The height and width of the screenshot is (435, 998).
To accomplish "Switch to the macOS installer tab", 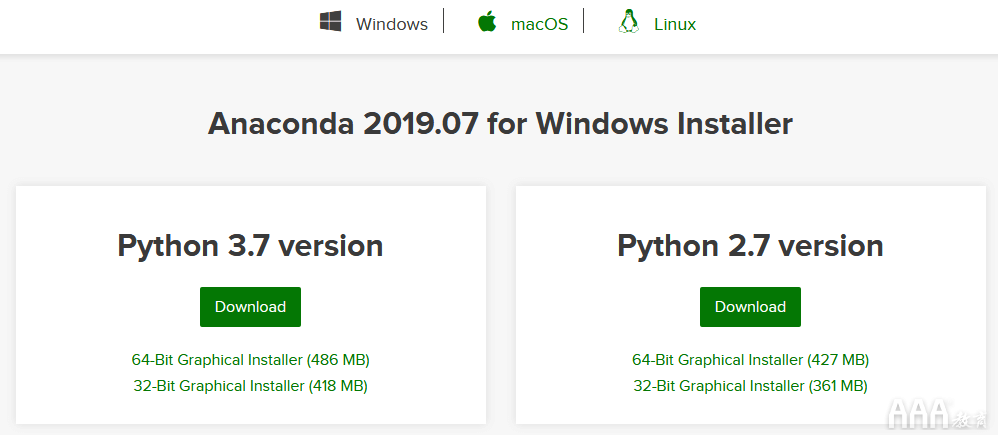I will 539,24.
